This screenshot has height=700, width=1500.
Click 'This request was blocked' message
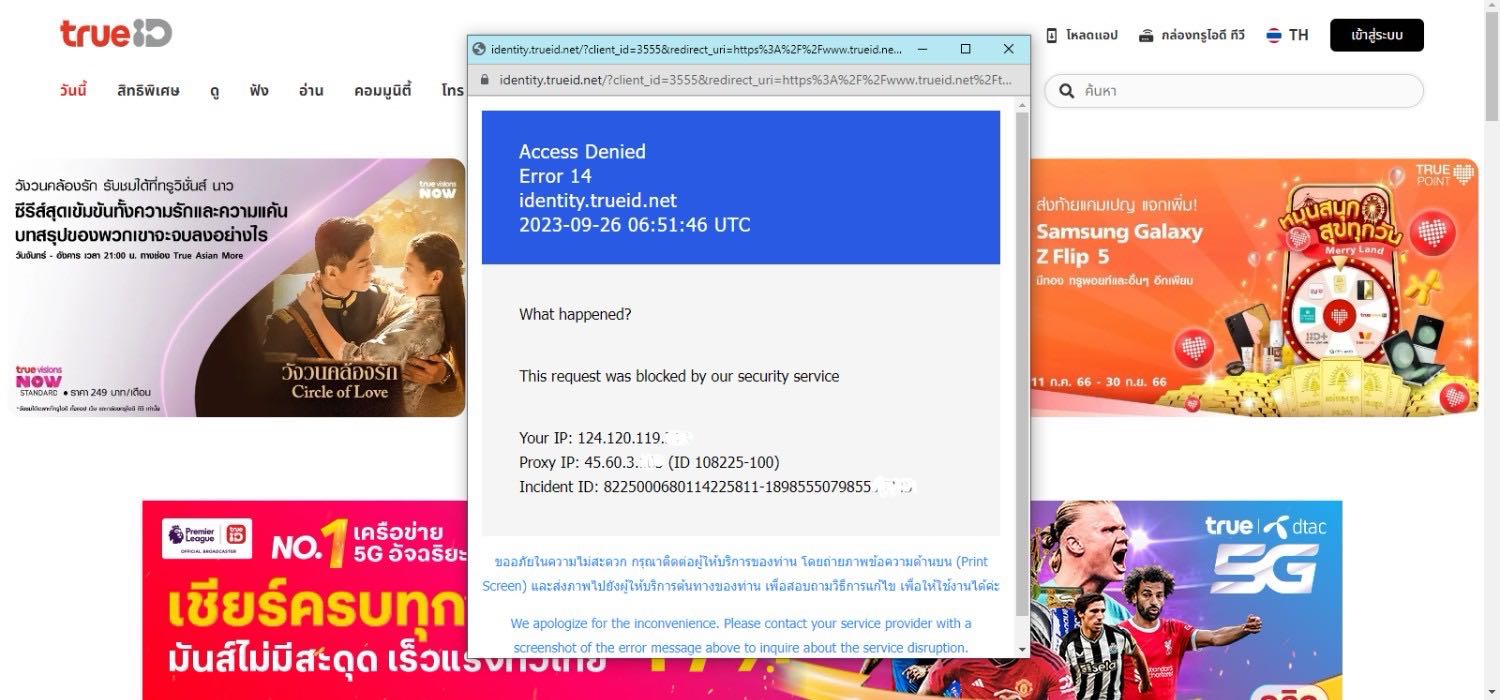[x=679, y=376]
